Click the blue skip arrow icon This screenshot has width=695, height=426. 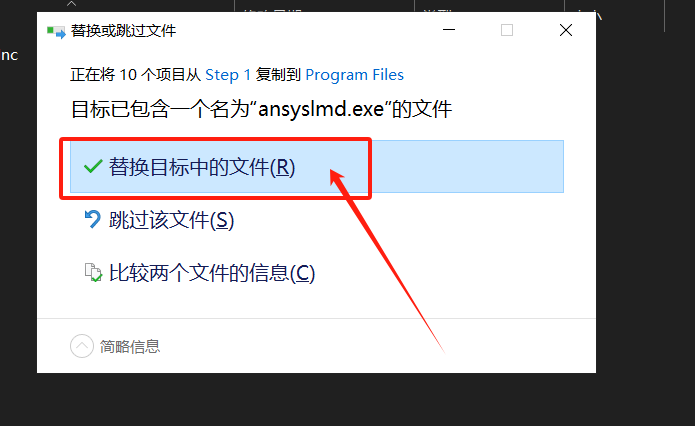93,219
